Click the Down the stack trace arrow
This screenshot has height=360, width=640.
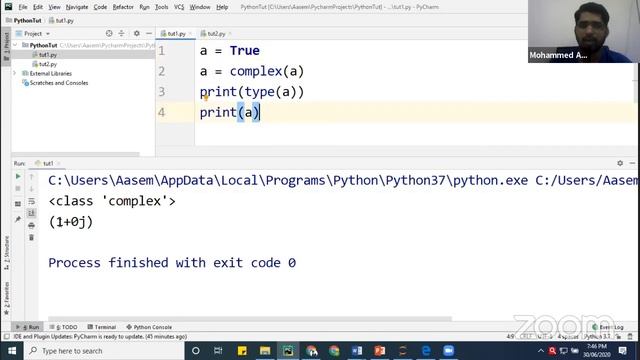(x=31, y=189)
